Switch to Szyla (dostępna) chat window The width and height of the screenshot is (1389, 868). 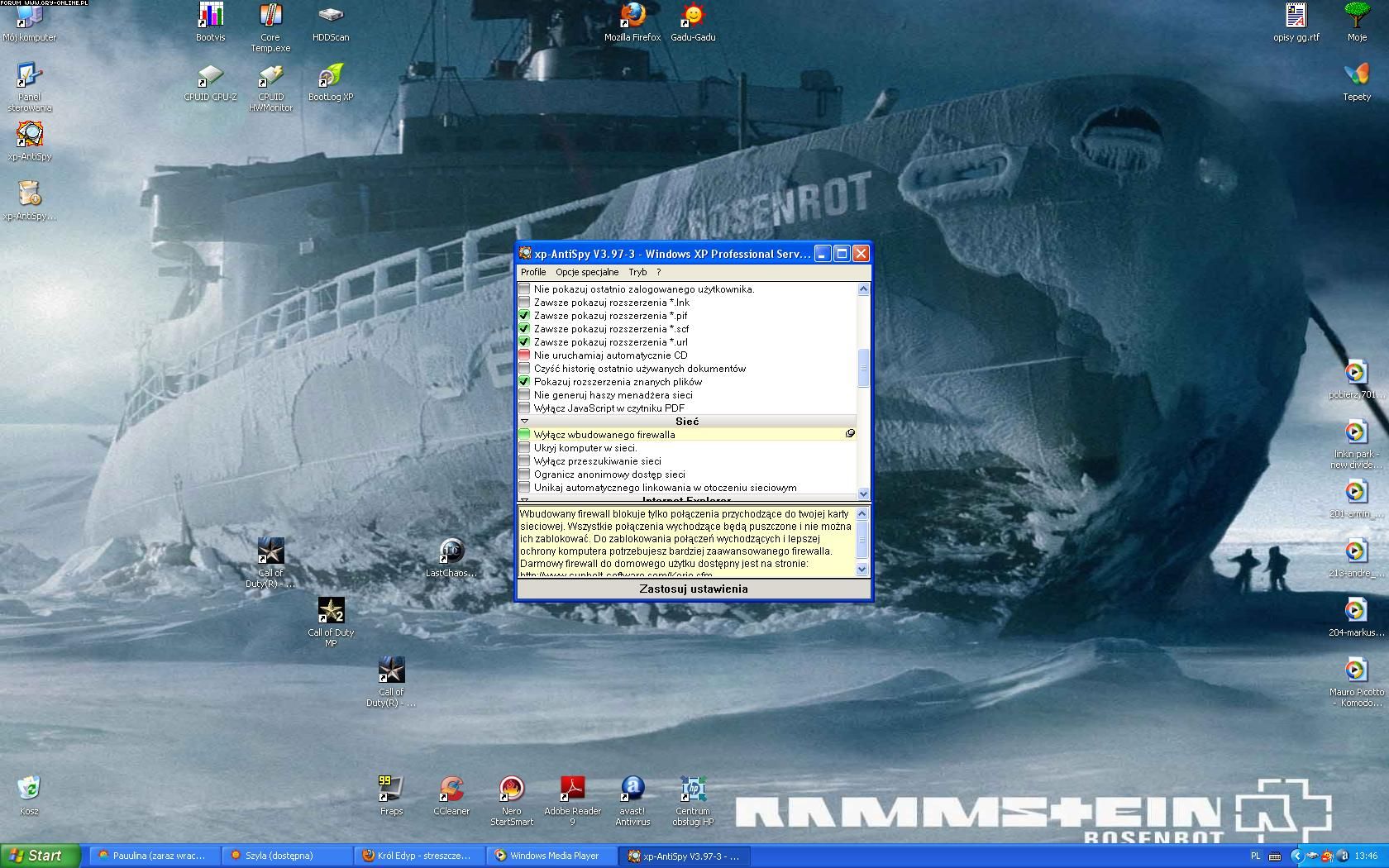pos(286,856)
